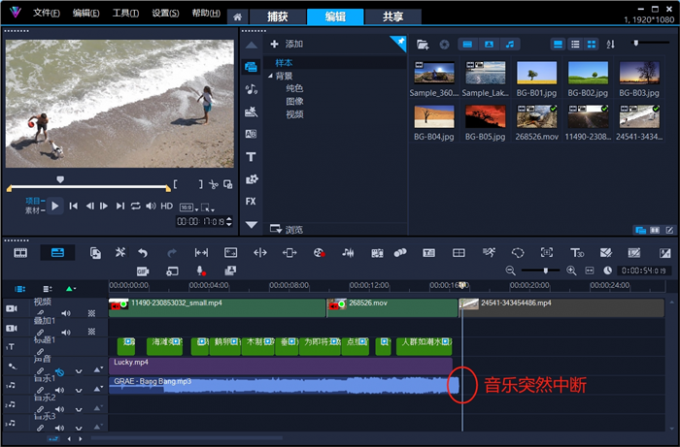Select the GRAE - Bang Bang.mp3 clip
680x447 pixels.
pos(284,385)
